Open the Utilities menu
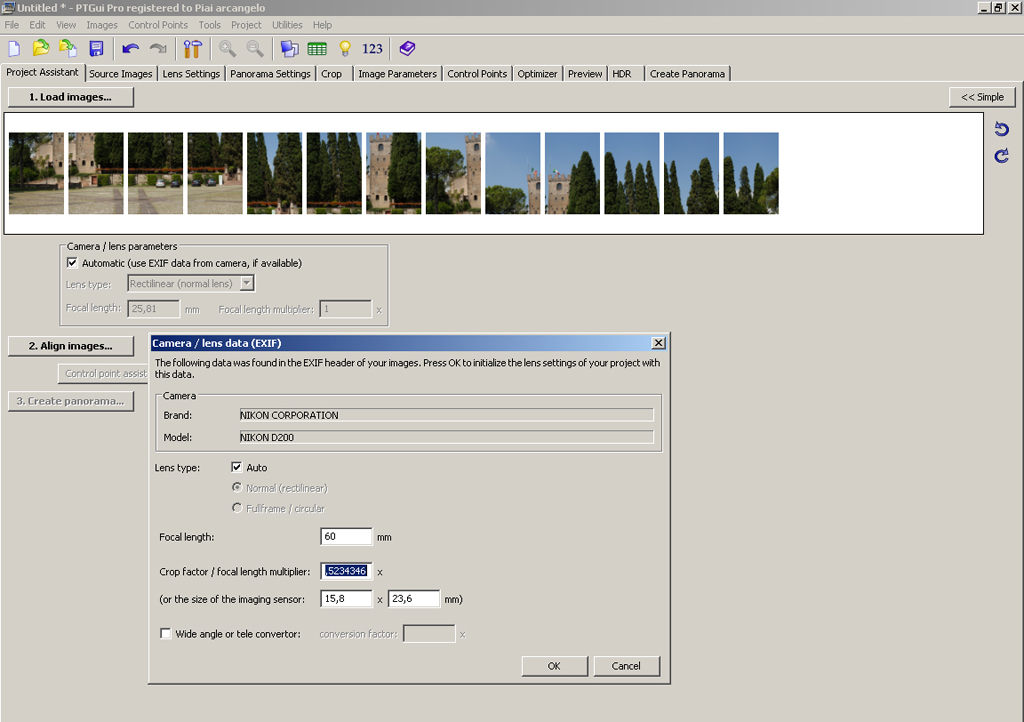The height and width of the screenshot is (722, 1024). (x=287, y=25)
